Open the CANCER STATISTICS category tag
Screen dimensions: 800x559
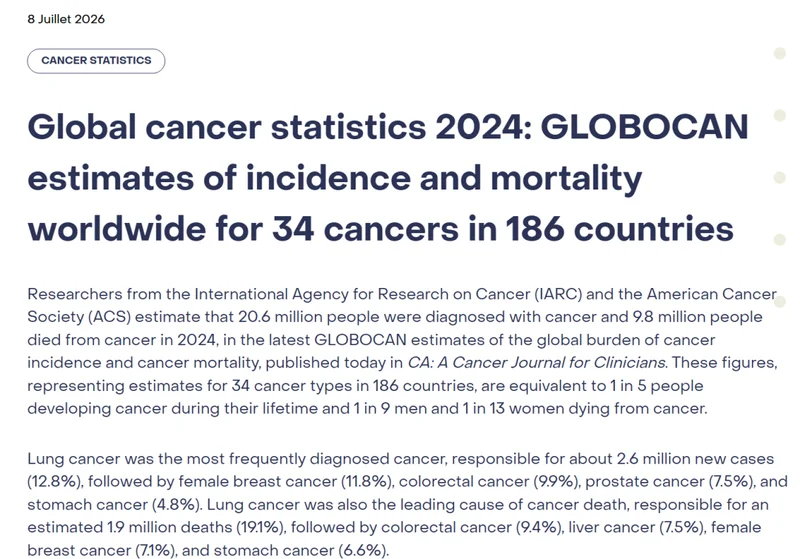click(x=96, y=61)
